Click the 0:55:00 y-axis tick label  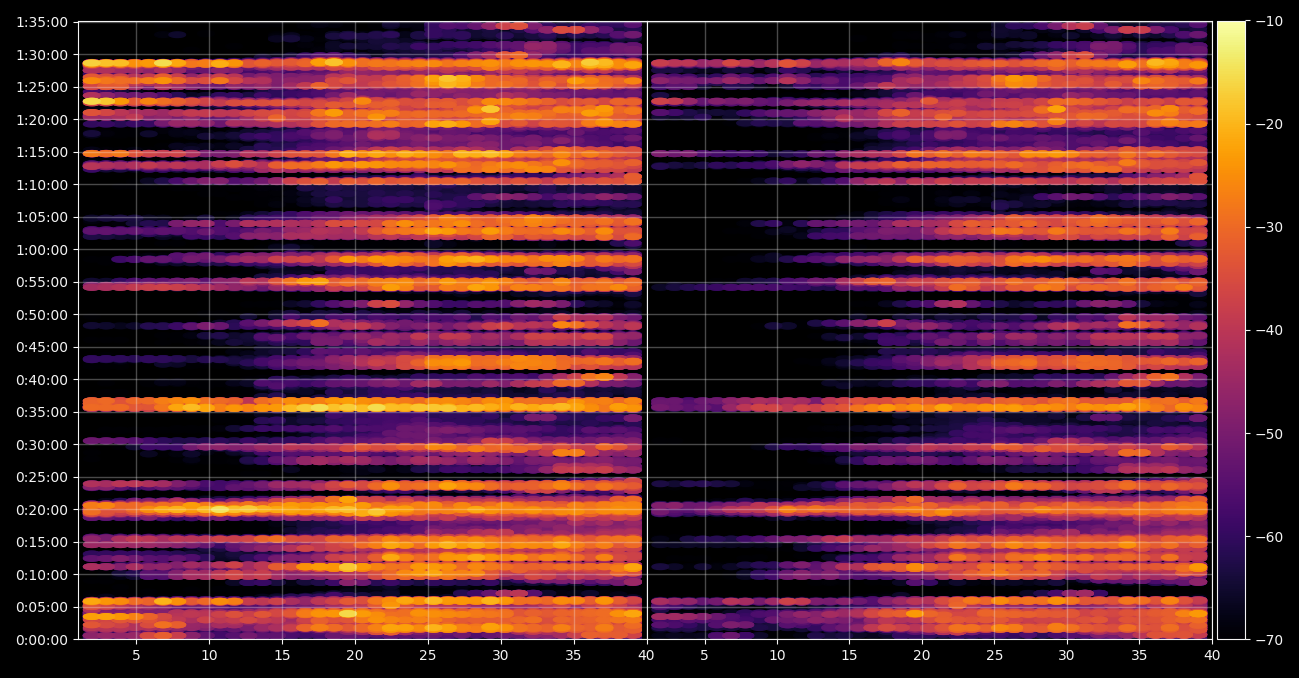(x=42, y=282)
